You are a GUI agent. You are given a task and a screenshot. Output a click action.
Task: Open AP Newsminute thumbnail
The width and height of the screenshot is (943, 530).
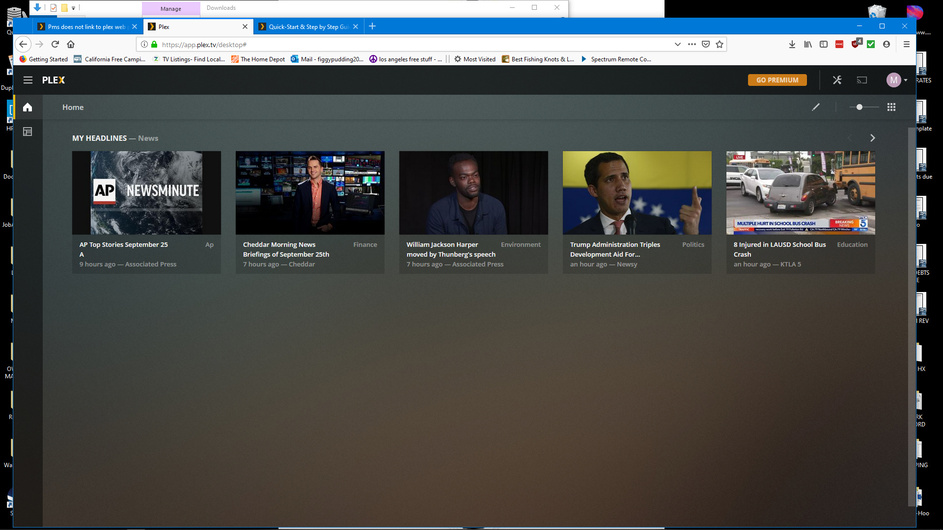[x=146, y=193]
